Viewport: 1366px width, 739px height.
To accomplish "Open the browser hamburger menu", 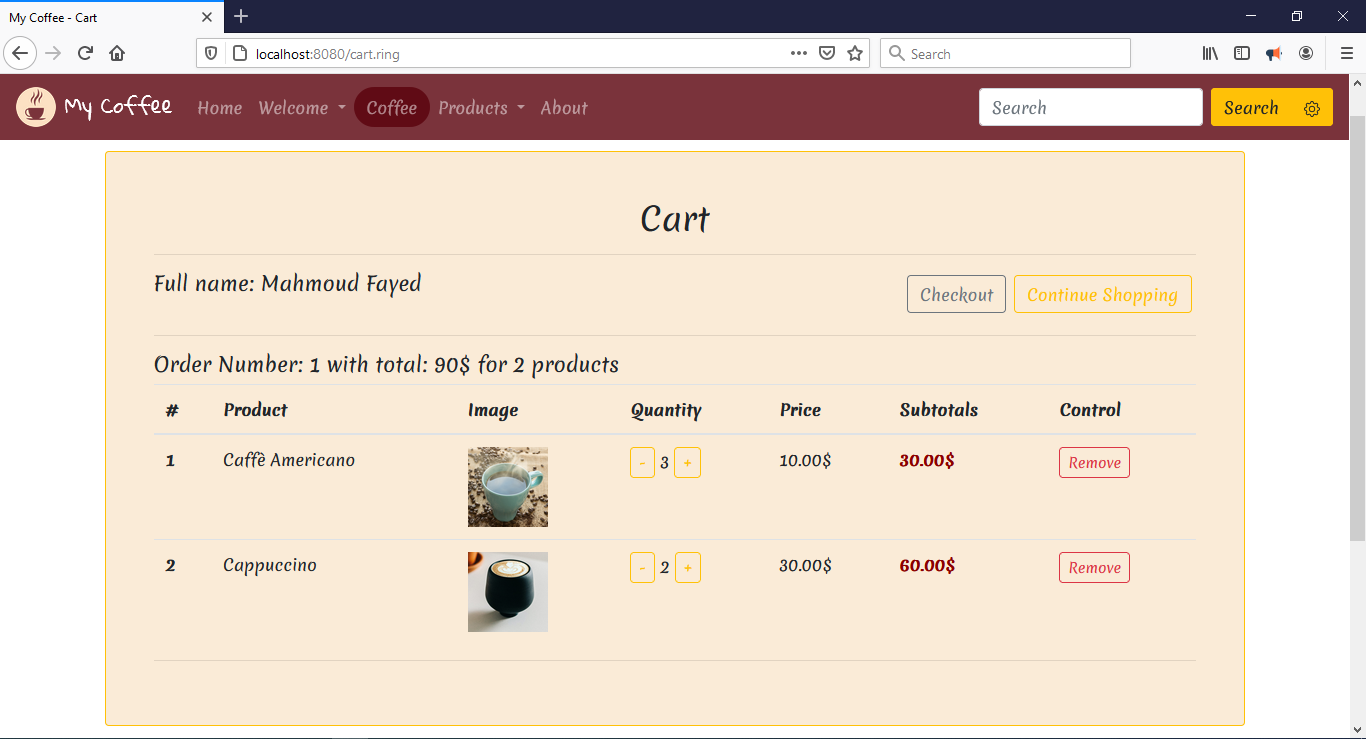I will [x=1346, y=53].
